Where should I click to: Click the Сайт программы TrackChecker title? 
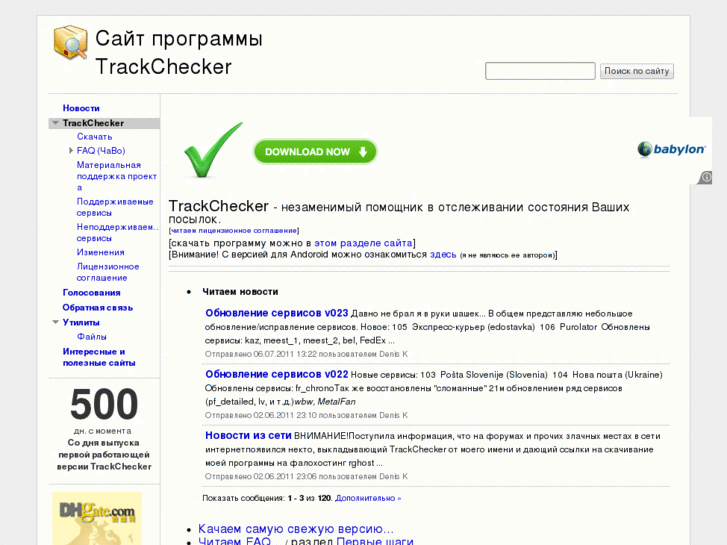[179, 52]
